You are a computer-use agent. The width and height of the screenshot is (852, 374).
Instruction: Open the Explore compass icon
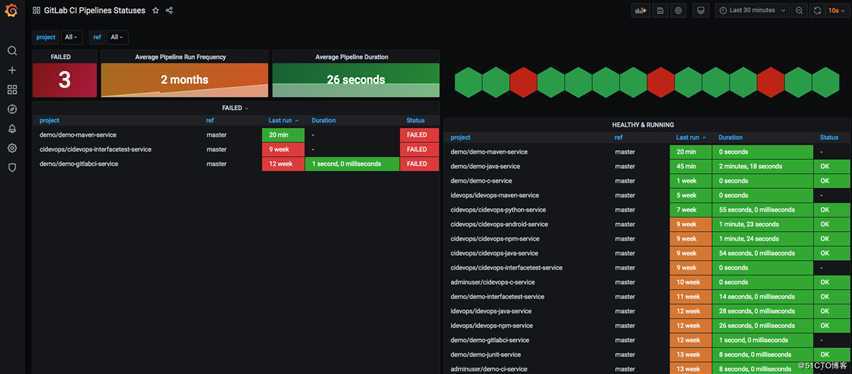(x=12, y=109)
